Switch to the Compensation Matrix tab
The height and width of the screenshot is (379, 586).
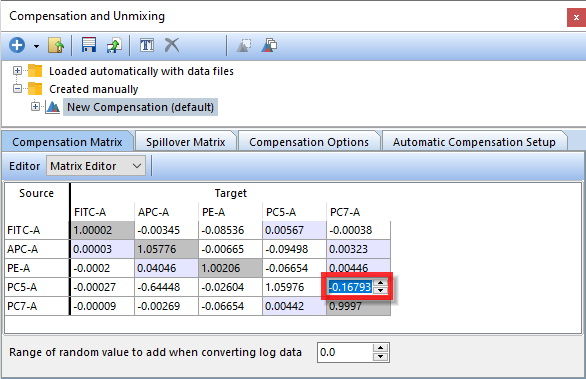(x=67, y=142)
